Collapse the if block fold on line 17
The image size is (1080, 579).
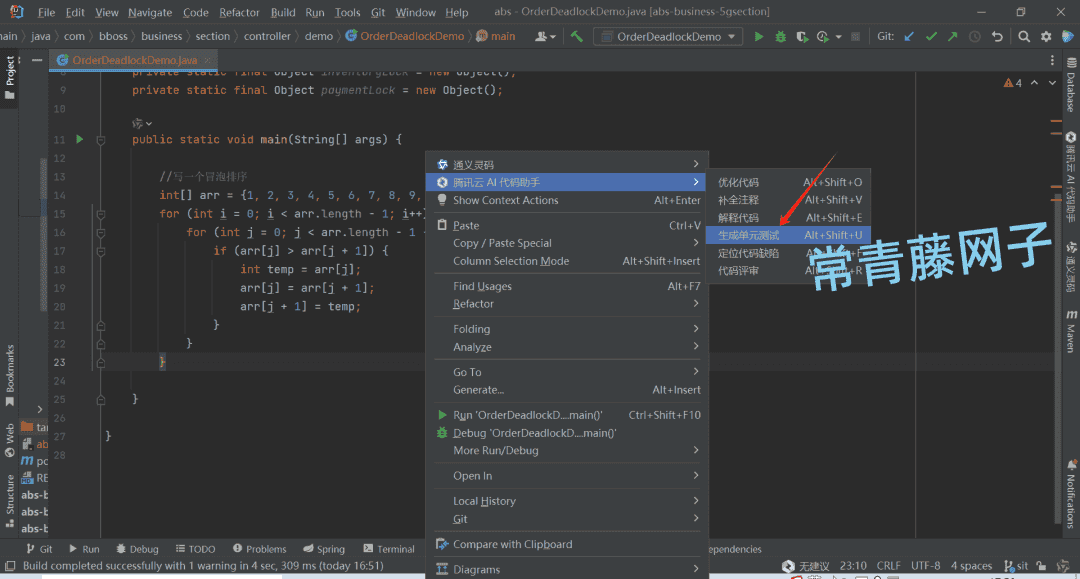(x=101, y=251)
